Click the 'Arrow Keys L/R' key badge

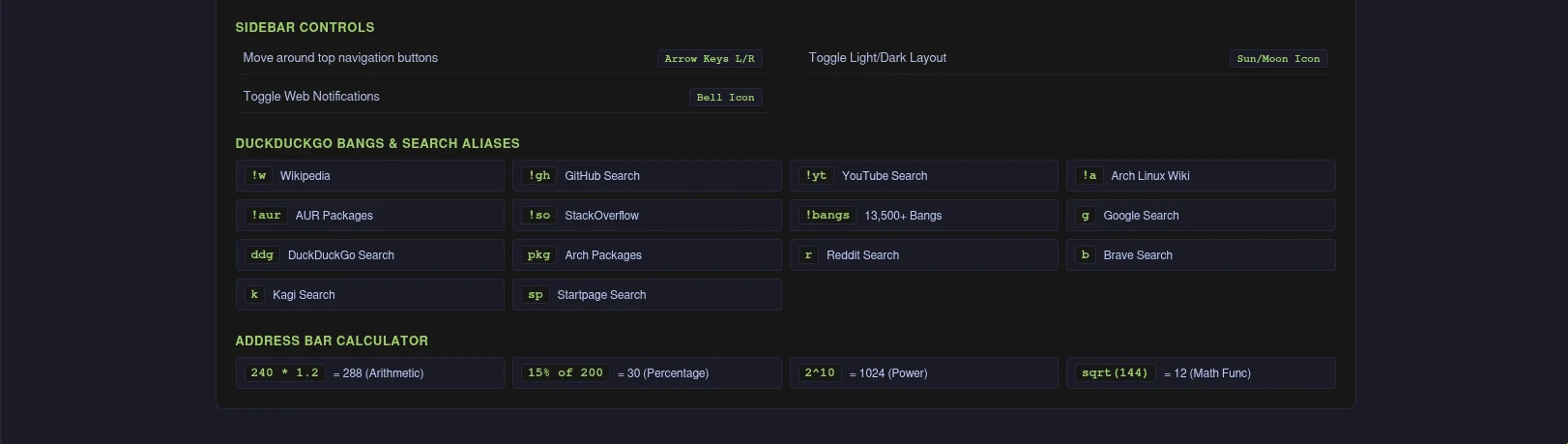point(710,59)
